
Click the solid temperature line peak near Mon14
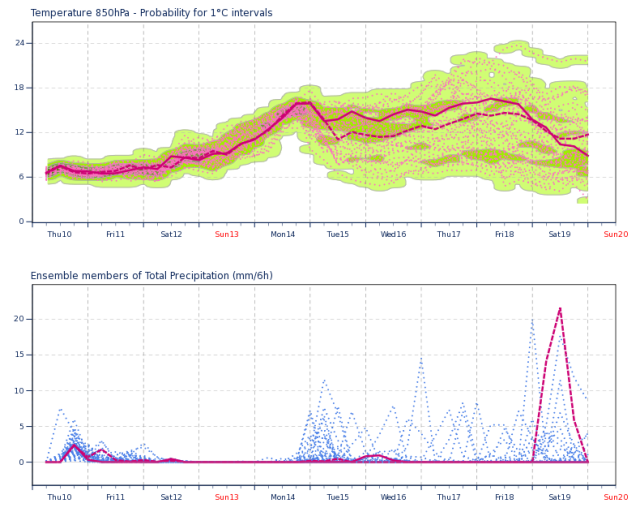pyautogui.click(x=303, y=103)
